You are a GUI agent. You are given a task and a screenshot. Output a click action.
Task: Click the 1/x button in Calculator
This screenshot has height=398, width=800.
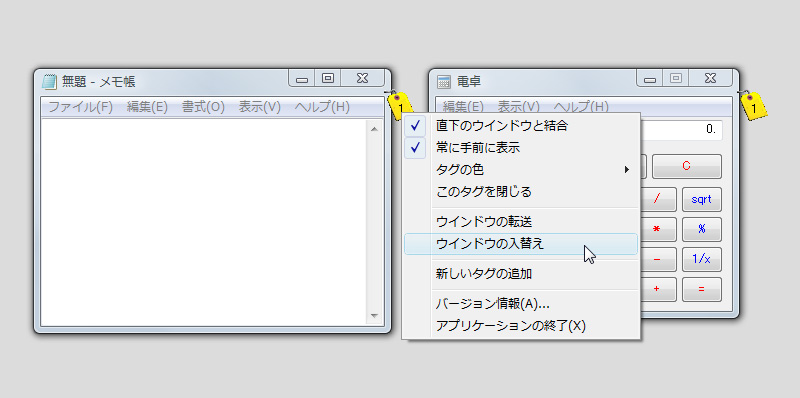(702, 260)
